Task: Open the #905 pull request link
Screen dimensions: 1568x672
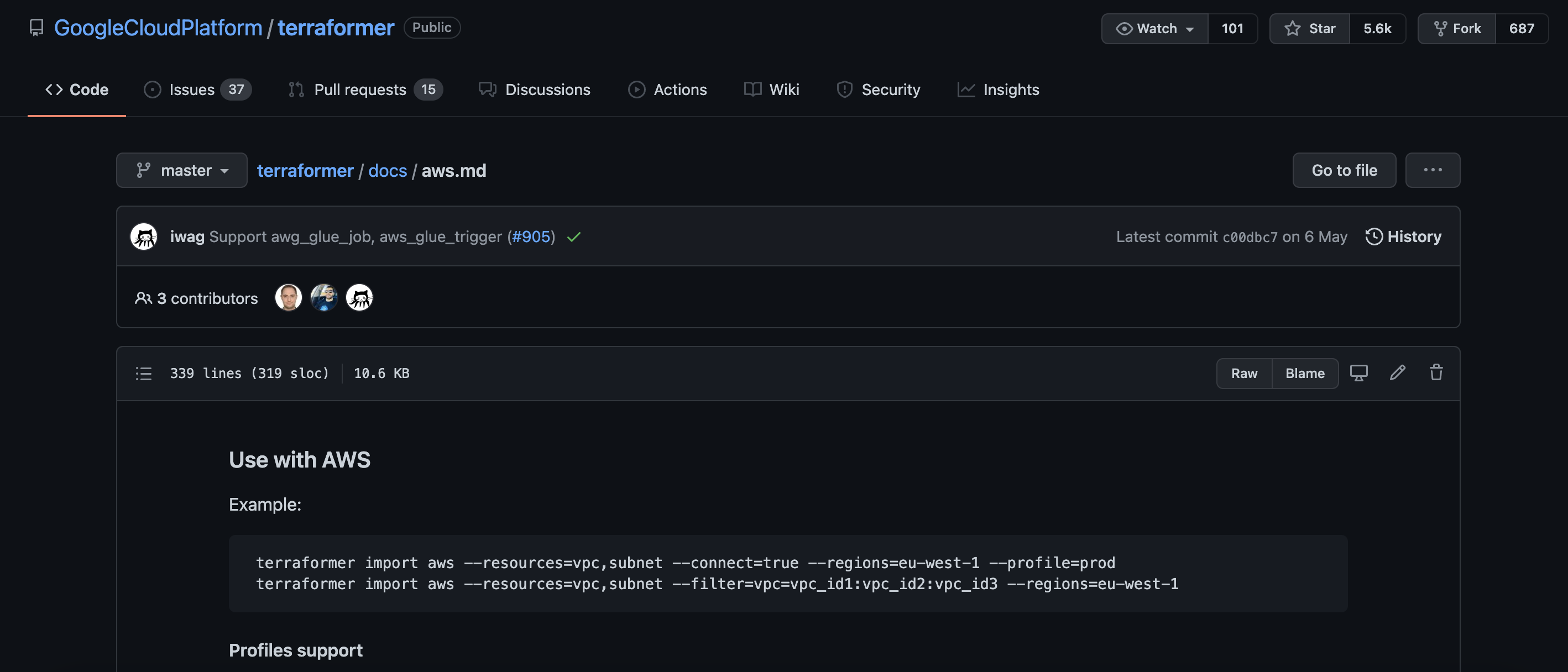Action: pyautogui.click(x=531, y=237)
